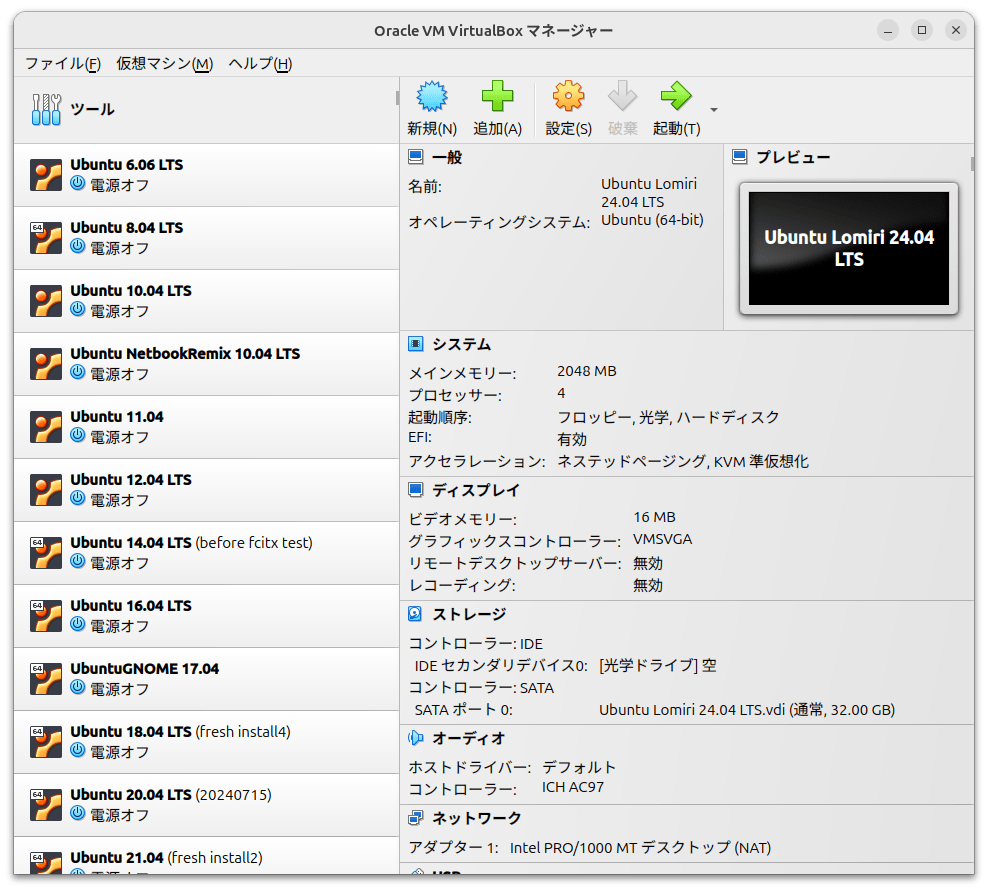Select Ubuntu 6.06 LTS VM icon
The image size is (988, 891).
click(x=46, y=175)
